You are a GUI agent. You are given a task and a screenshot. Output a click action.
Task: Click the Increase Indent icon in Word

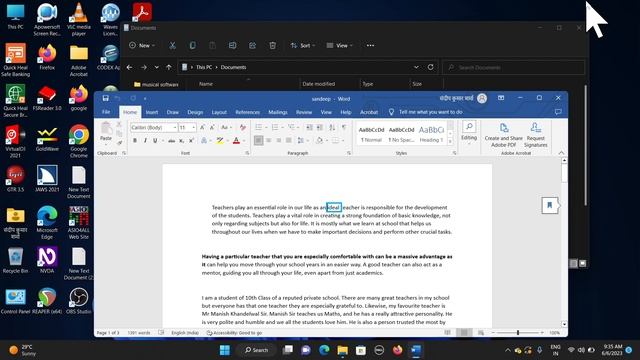point(320,128)
